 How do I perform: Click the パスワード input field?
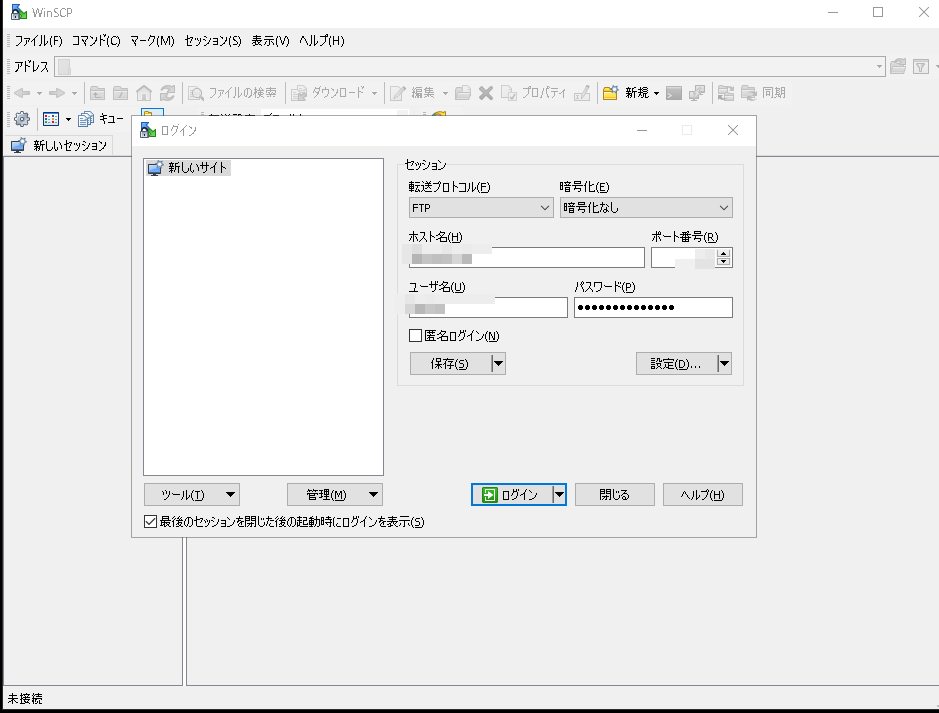pos(653,308)
